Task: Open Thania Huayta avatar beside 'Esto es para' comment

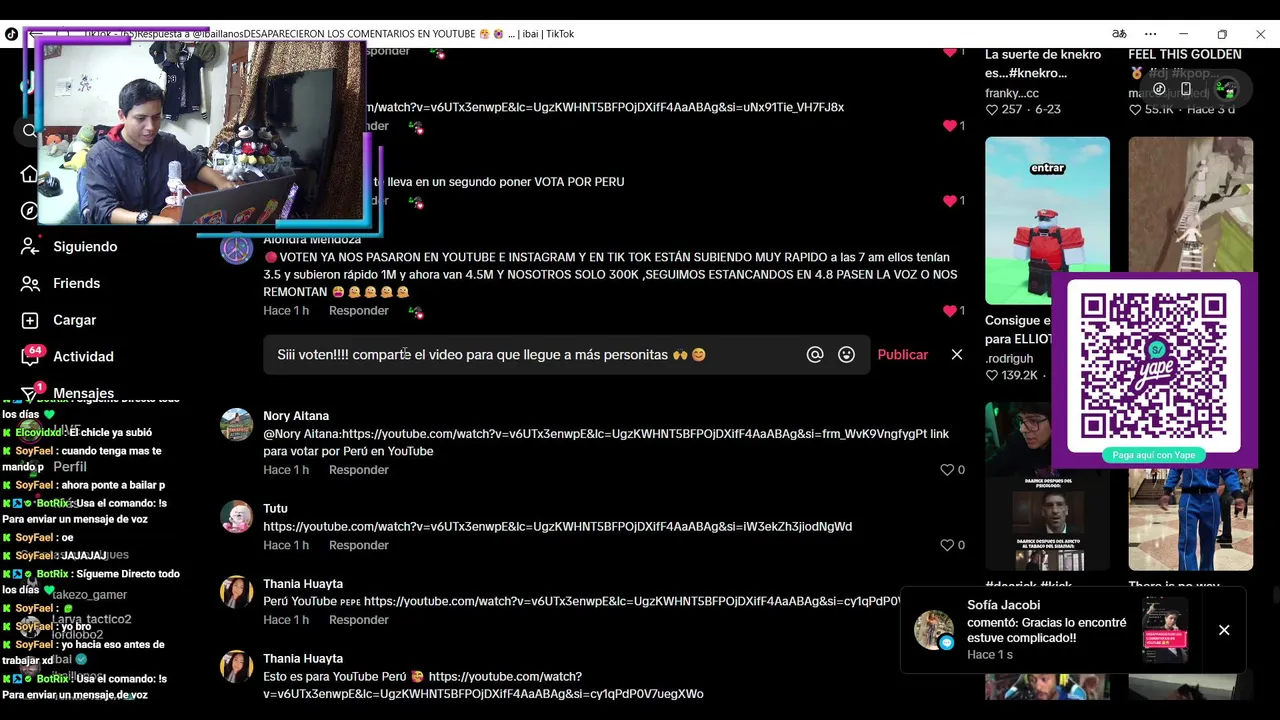Action: point(237,667)
